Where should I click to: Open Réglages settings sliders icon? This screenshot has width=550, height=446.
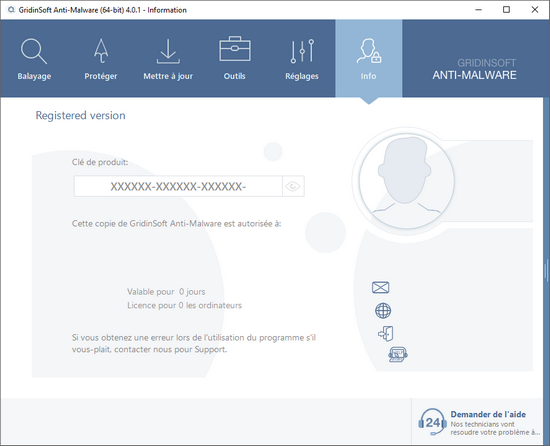tap(302, 51)
